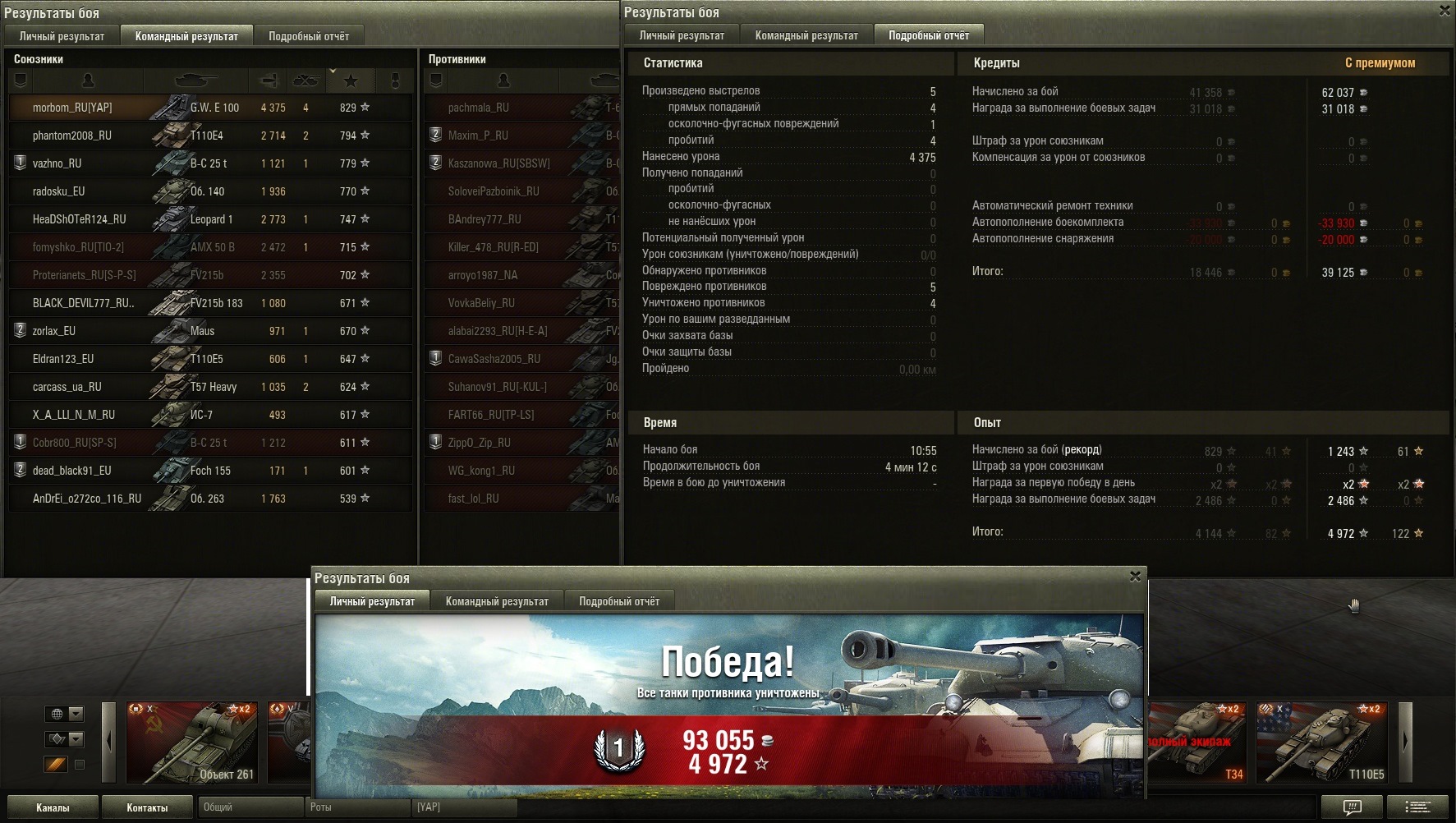
Task: Open the Каналы button
Action: click(x=53, y=807)
